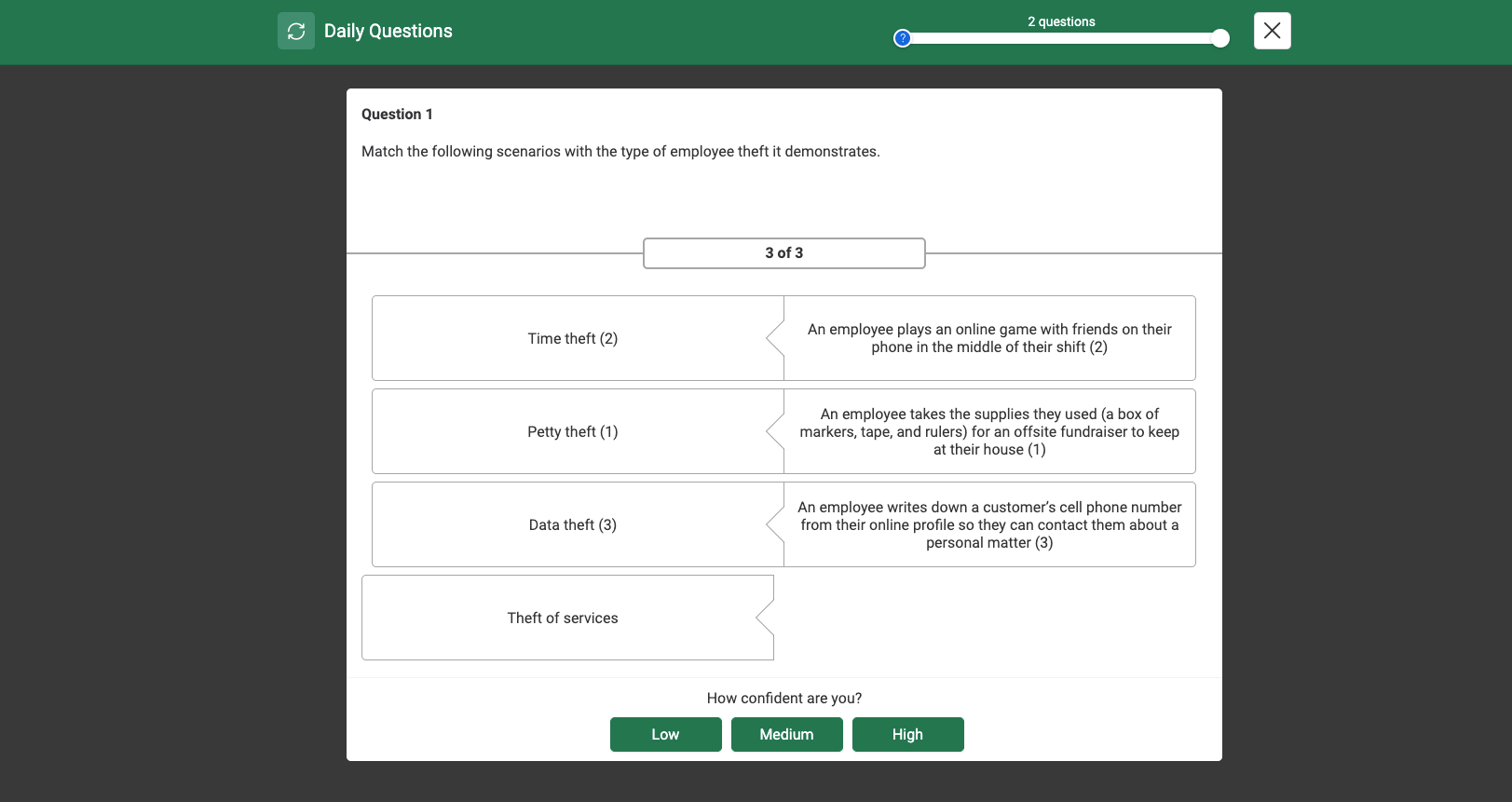Click the 2 questions progress label
Viewport: 1512px width, 802px height.
pos(1061,21)
